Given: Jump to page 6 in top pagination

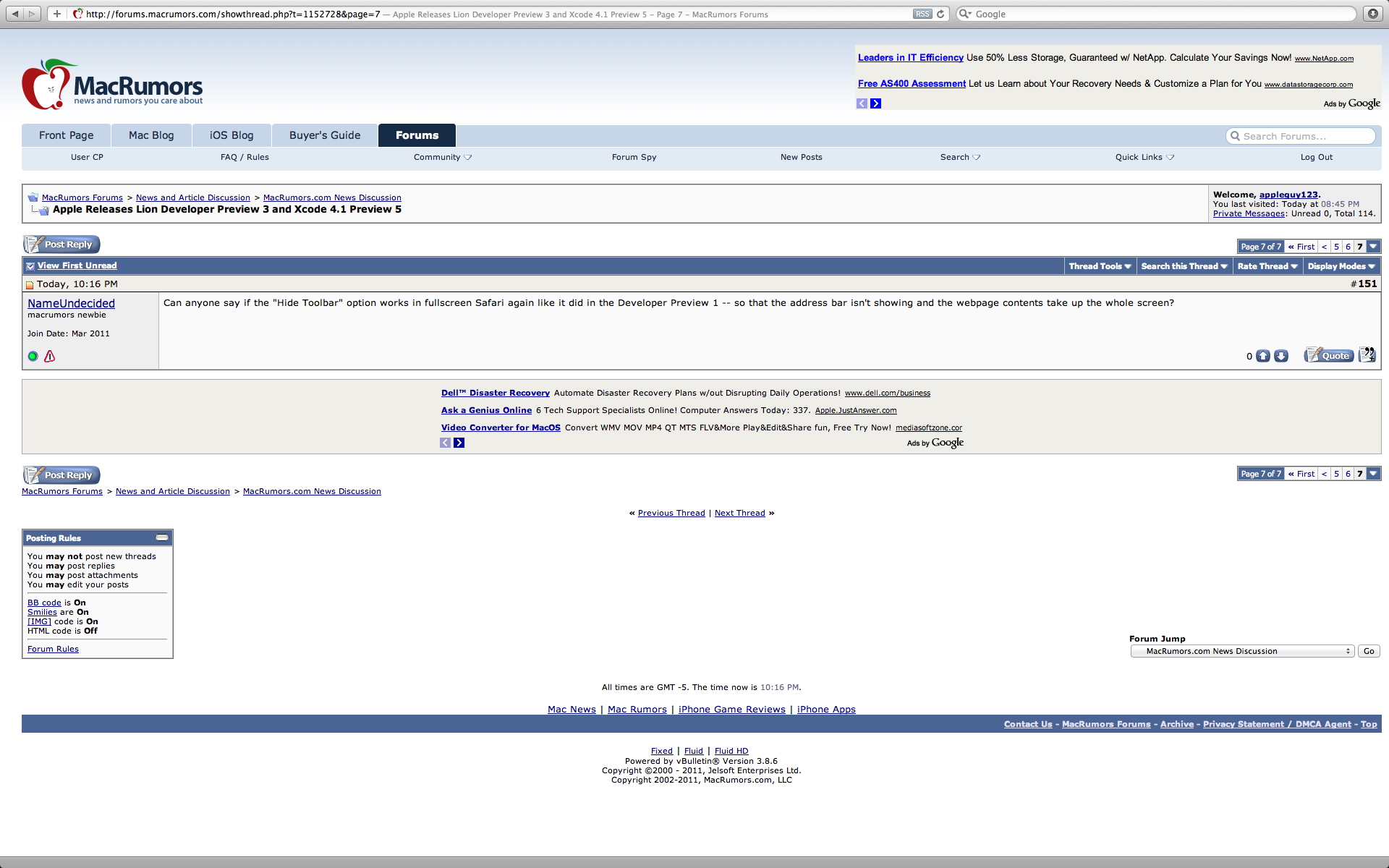Looking at the screenshot, I should point(1348,247).
